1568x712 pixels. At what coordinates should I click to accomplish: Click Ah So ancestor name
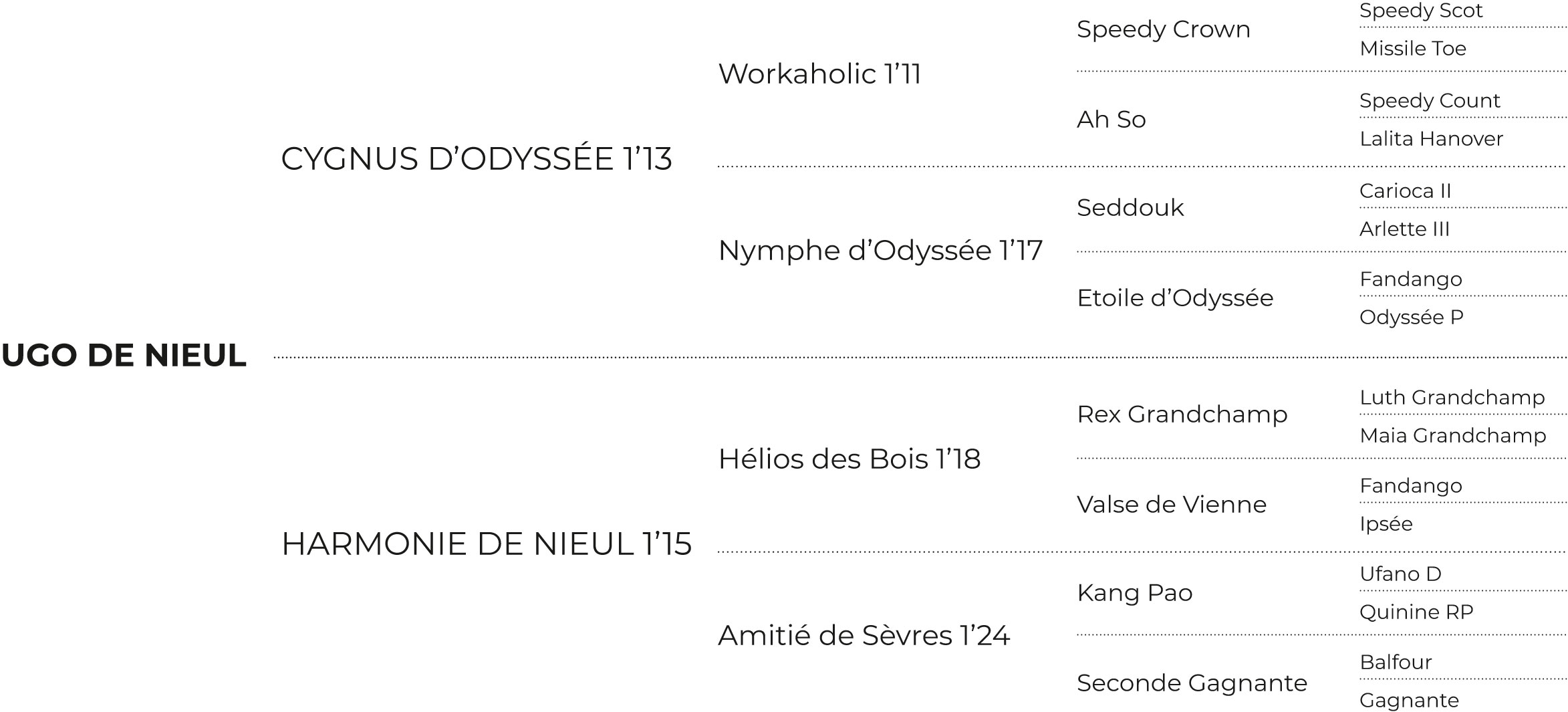(1112, 120)
